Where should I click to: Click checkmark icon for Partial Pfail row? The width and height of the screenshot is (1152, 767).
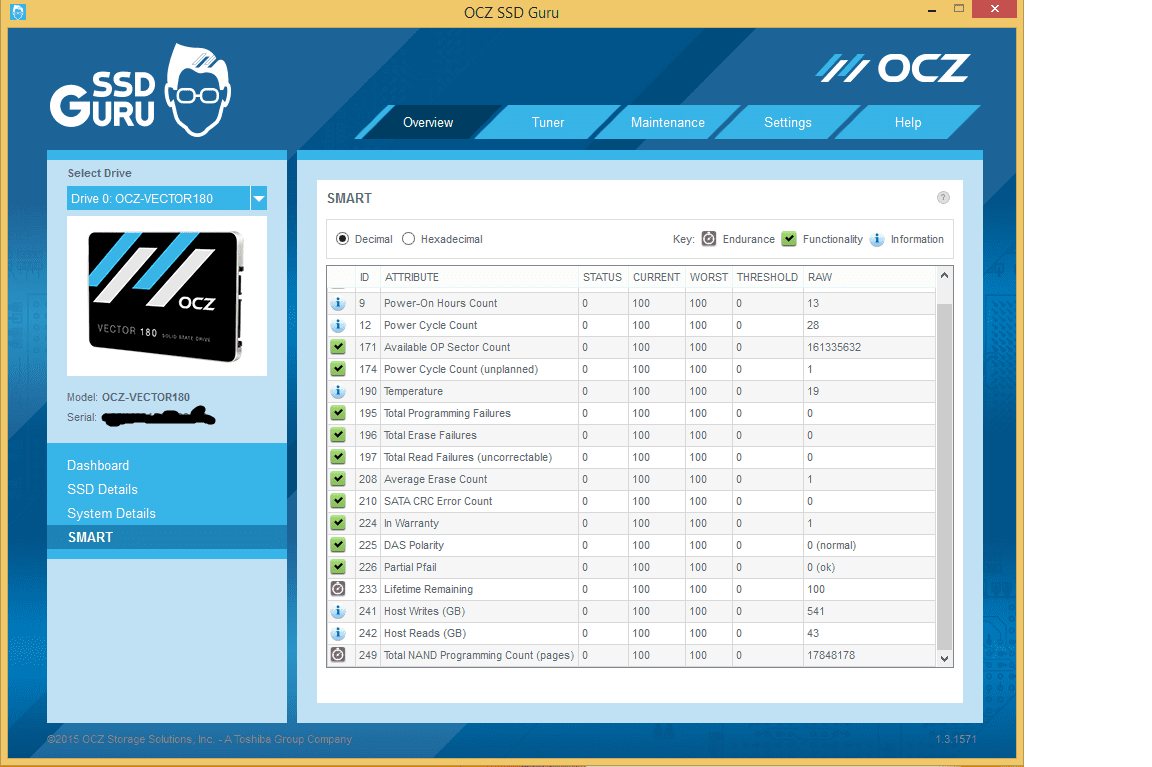[x=338, y=567]
